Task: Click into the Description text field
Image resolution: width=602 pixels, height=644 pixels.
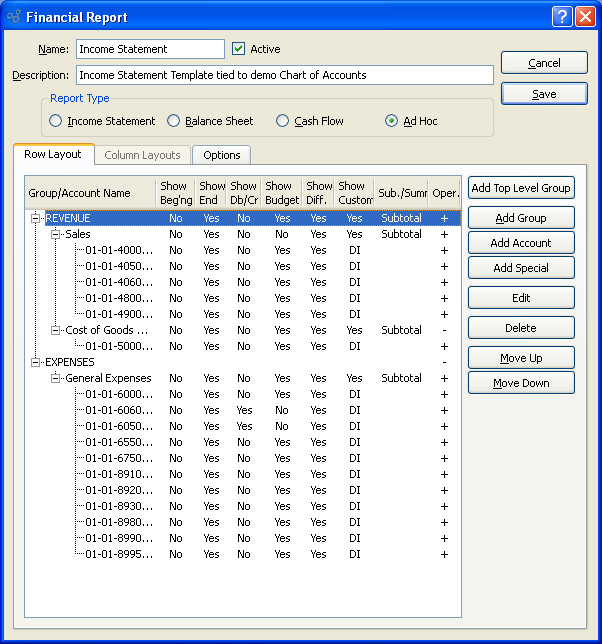Action: click(x=285, y=75)
